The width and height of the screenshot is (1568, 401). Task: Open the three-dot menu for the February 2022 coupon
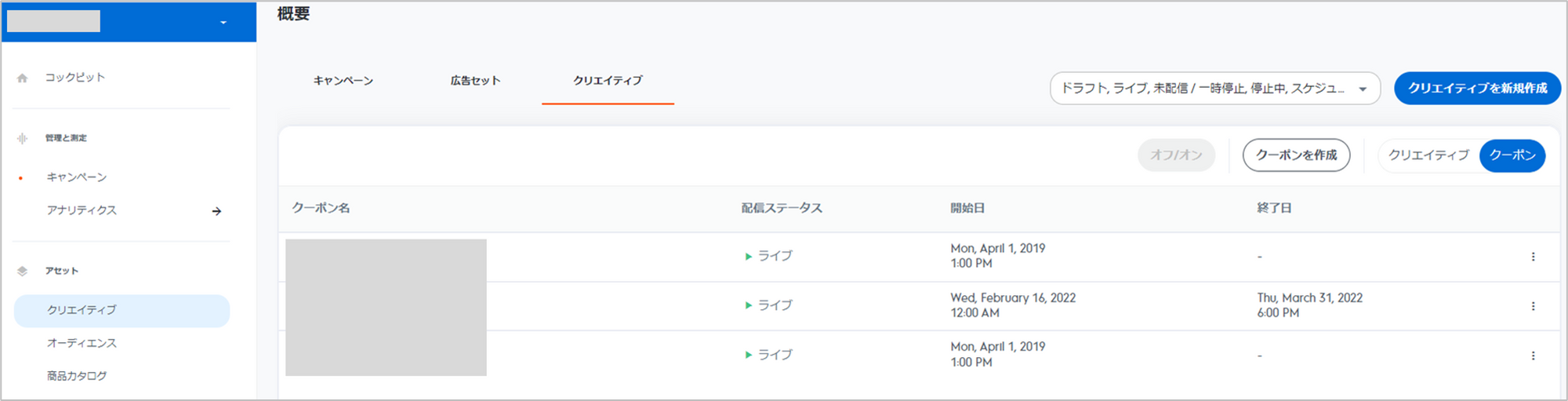tap(1533, 306)
